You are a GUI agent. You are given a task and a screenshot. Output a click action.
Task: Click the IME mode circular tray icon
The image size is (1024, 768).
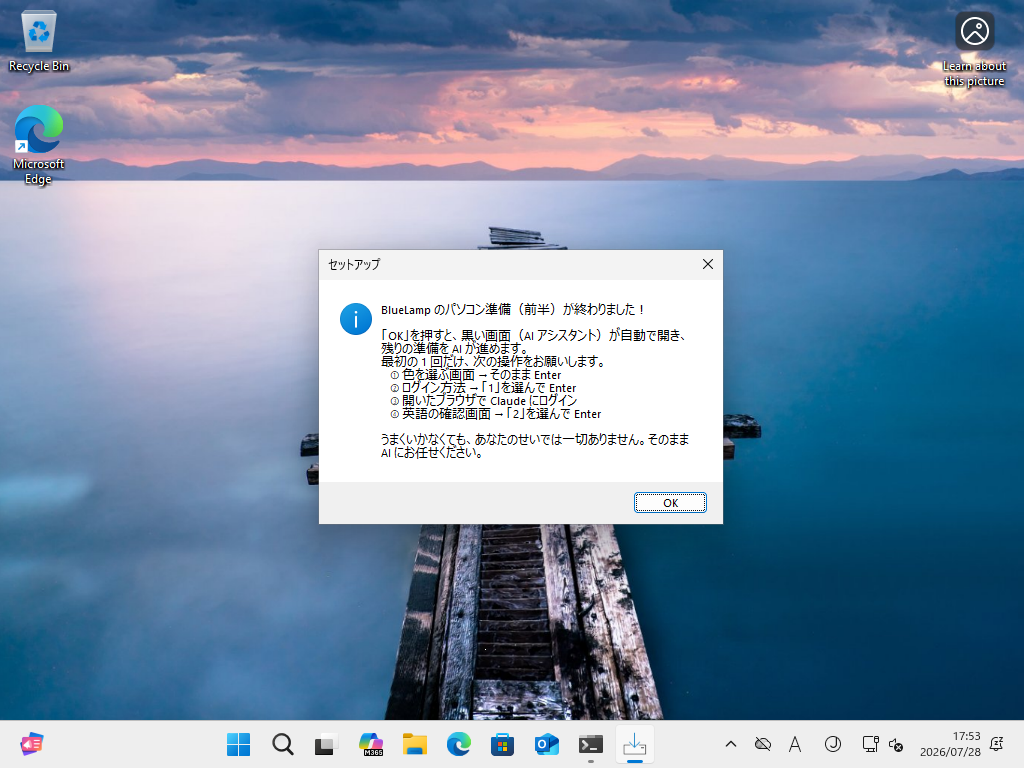coord(833,744)
